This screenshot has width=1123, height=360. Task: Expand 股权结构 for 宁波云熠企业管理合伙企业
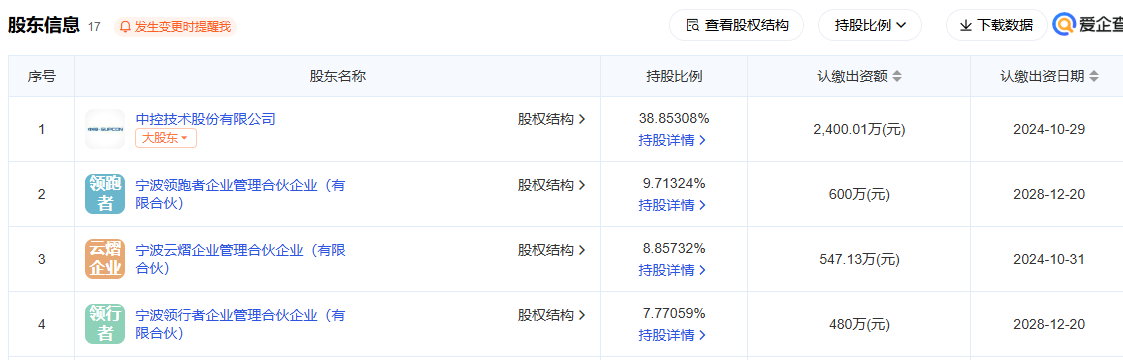pyautogui.click(x=552, y=250)
